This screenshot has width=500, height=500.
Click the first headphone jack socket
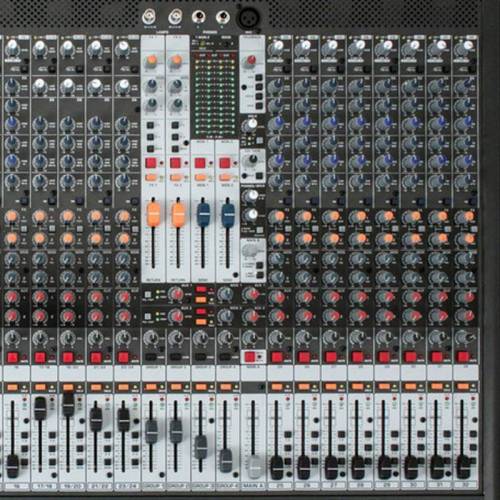[199, 17]
